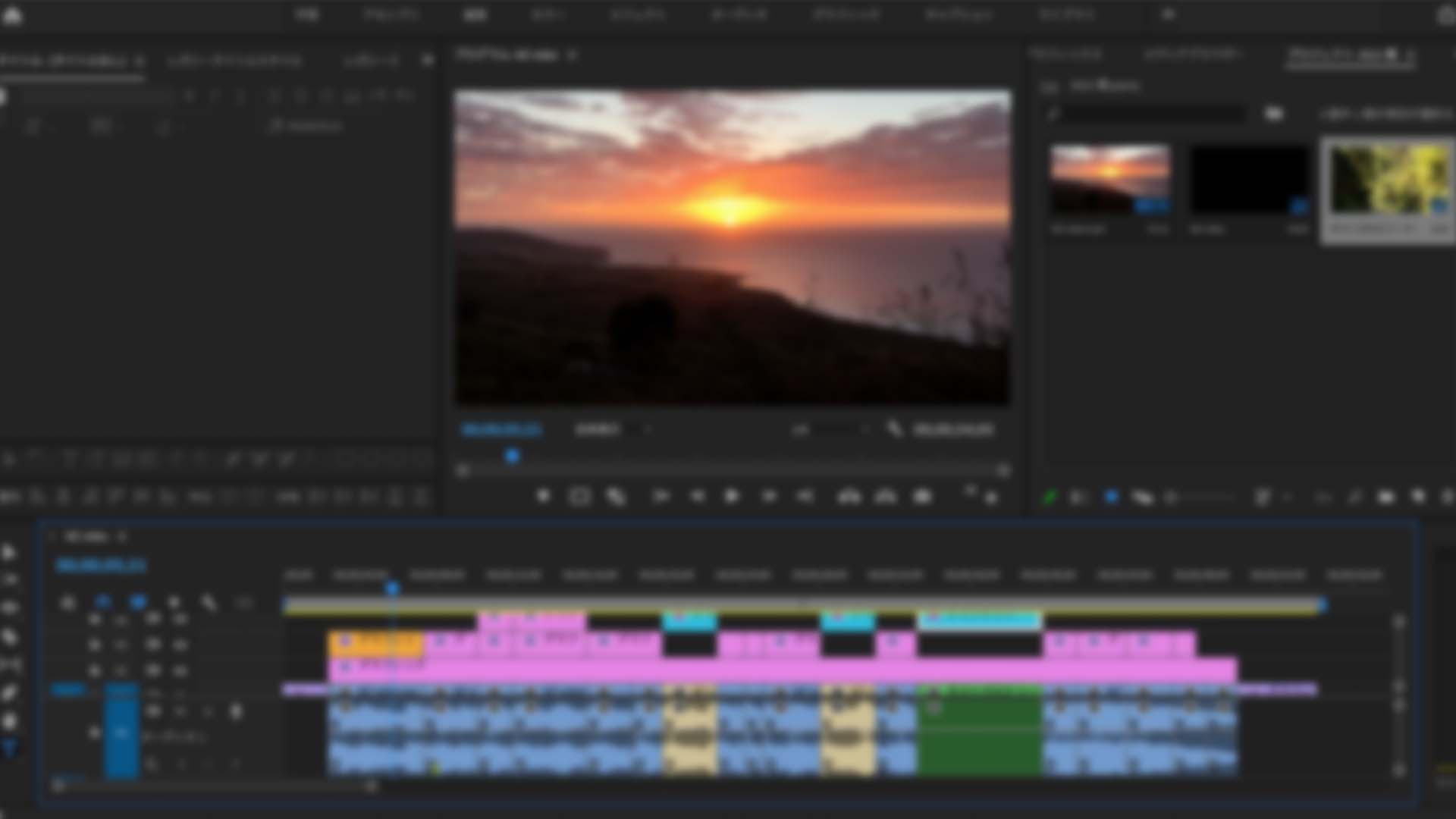Open the playback resolution dropdown
Viewport: 1456px width, 819px height.
click(830, 430)
